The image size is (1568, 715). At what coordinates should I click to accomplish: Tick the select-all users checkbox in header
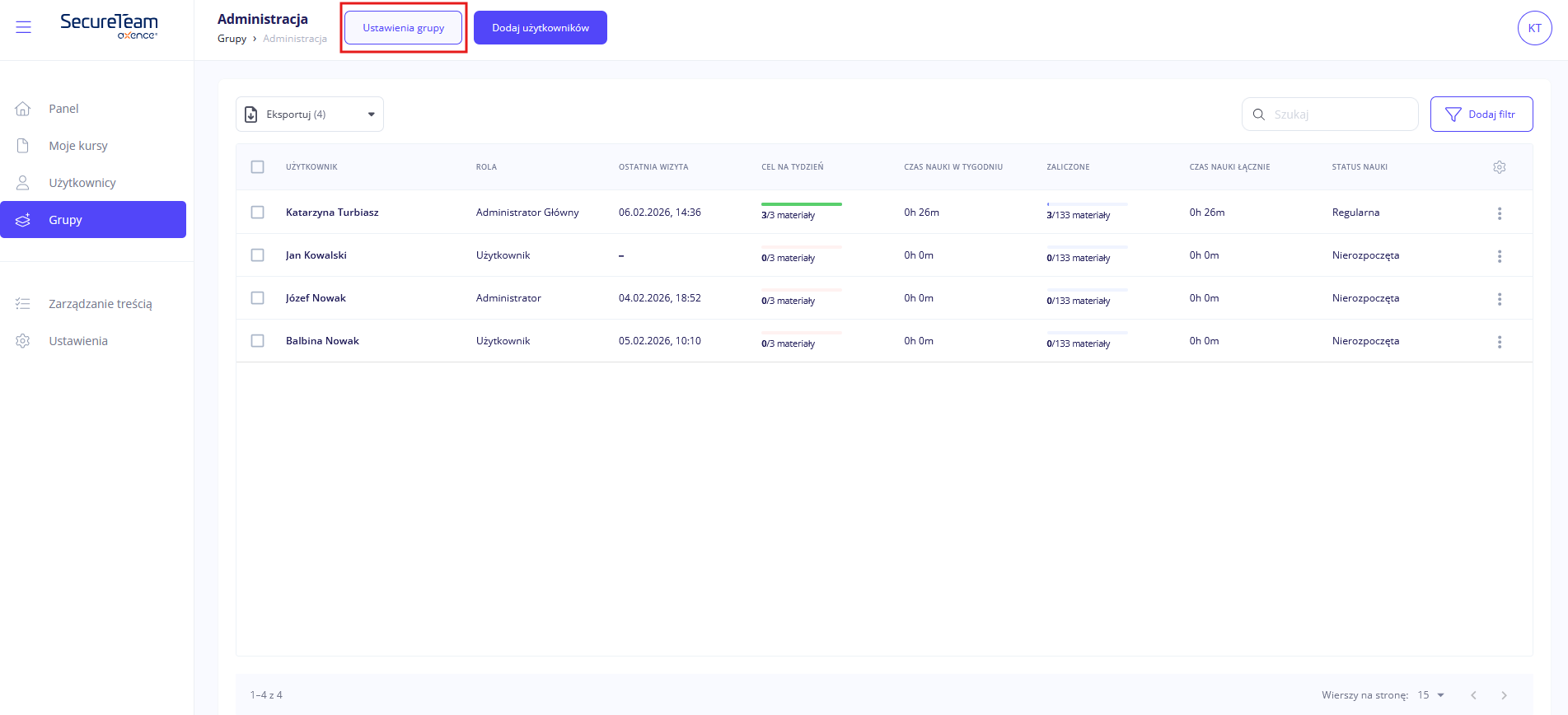[x=258, y=167]
